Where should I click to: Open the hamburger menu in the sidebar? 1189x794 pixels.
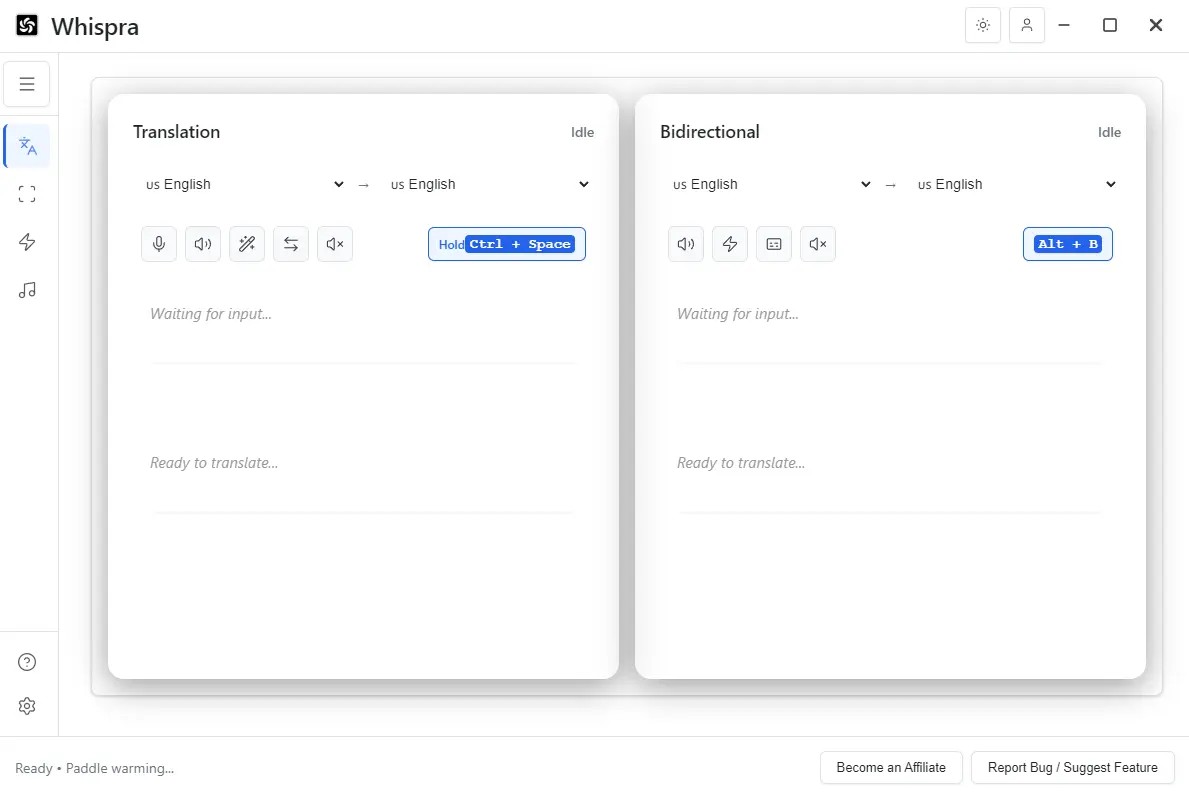(x=27, y=83)
